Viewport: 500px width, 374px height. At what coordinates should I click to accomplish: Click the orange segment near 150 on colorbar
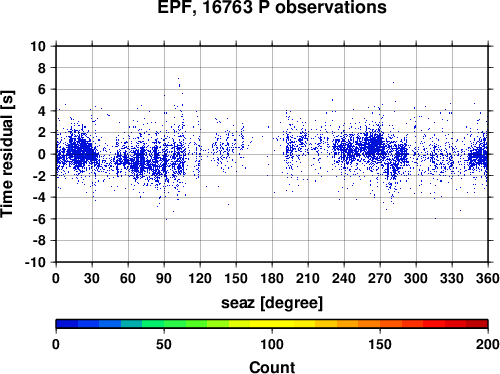pyautogui.click(x=380, y=324)
